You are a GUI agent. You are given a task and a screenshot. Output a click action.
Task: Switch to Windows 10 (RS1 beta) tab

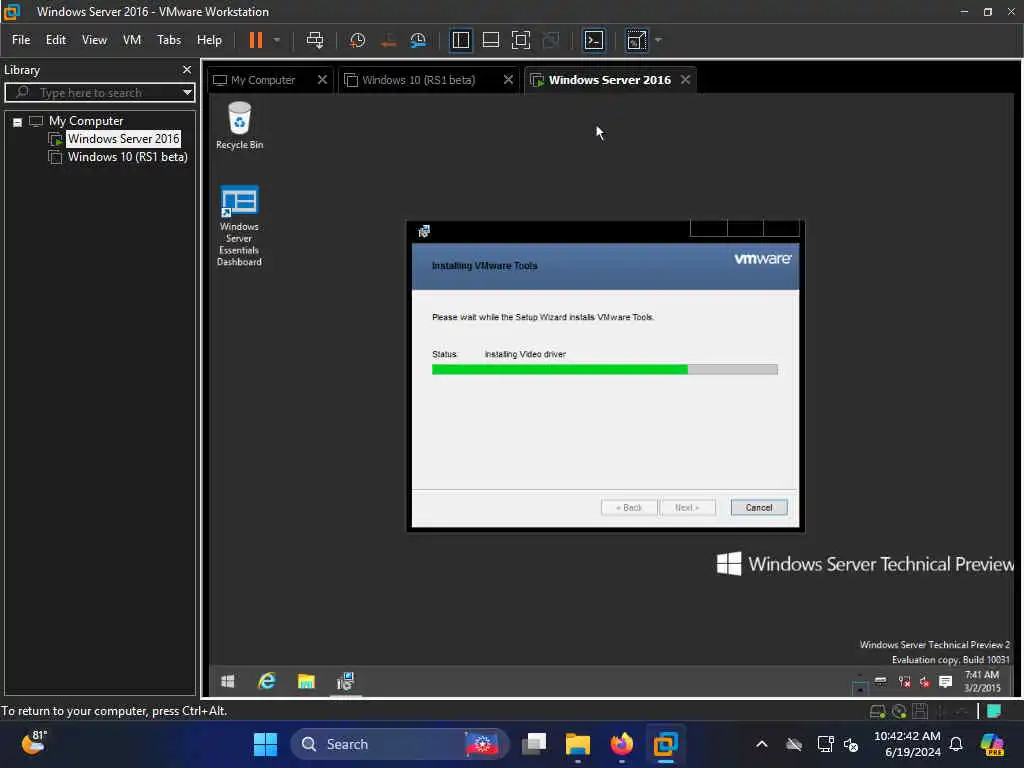pos(419,80)
